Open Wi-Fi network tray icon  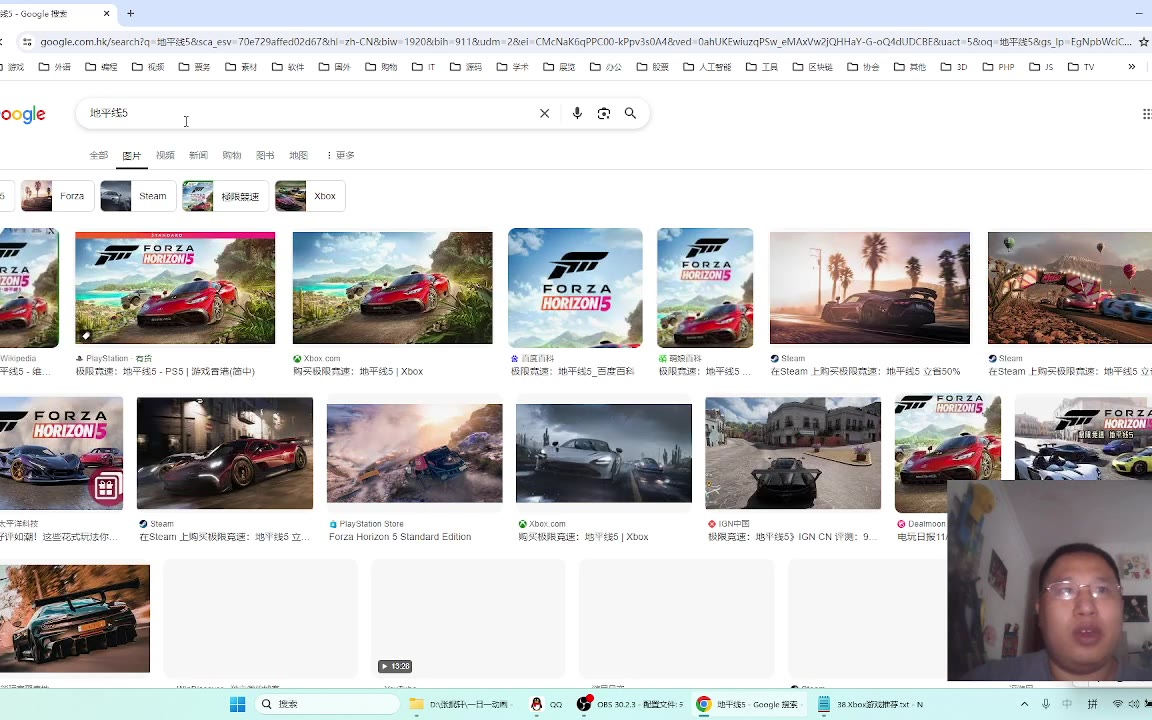[x=1117, y=704]
